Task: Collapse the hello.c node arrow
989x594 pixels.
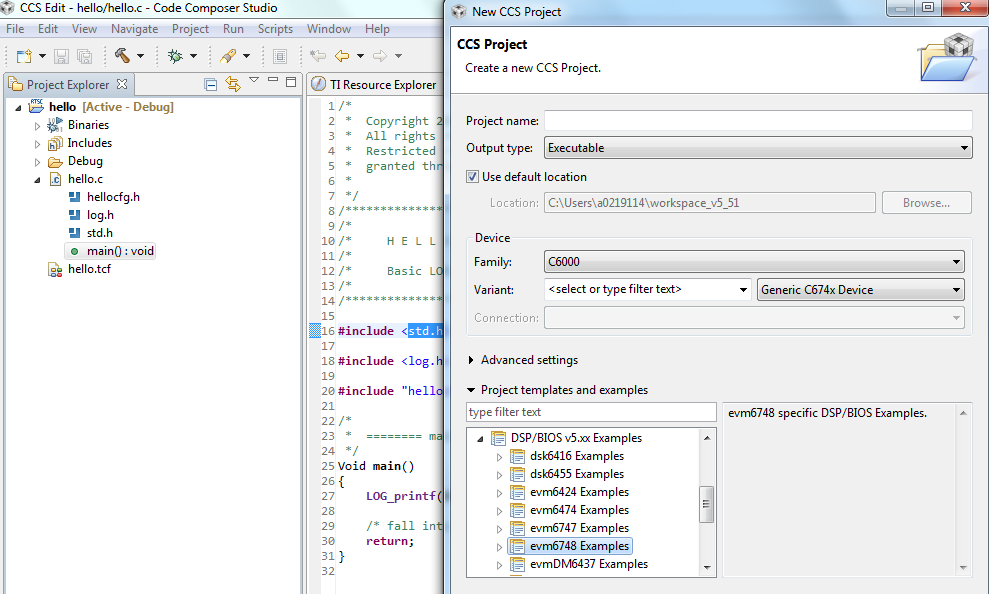Action: click(x=37, y=180)
